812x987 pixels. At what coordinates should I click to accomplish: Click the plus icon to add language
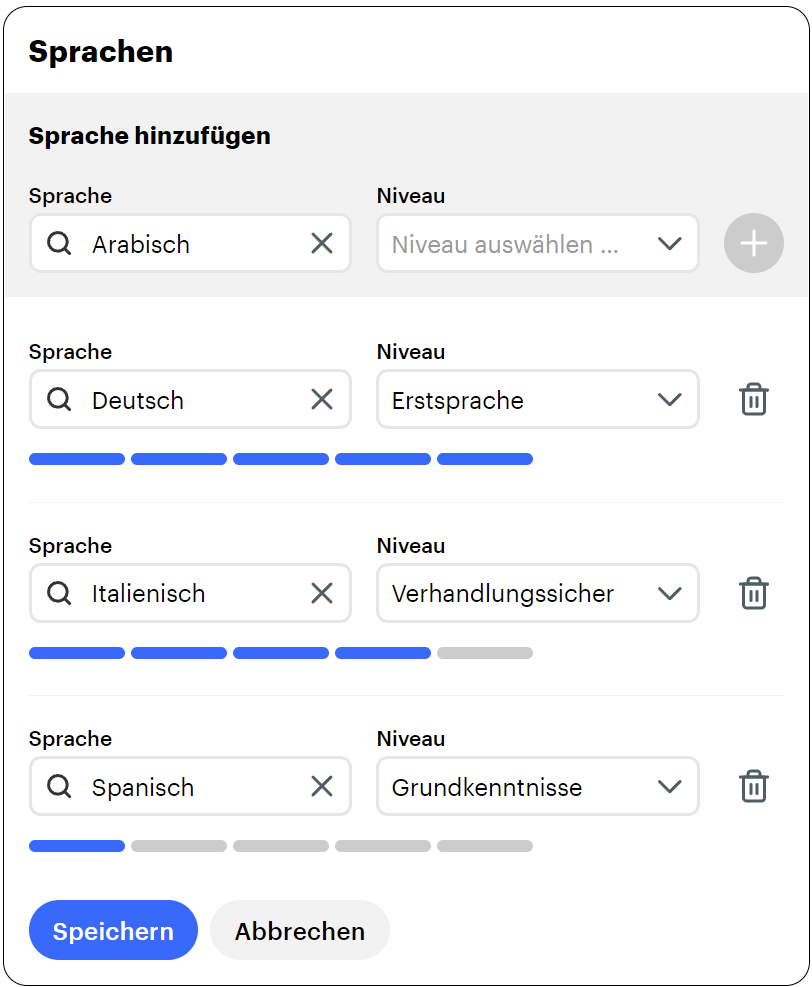[x=754, y=243]
